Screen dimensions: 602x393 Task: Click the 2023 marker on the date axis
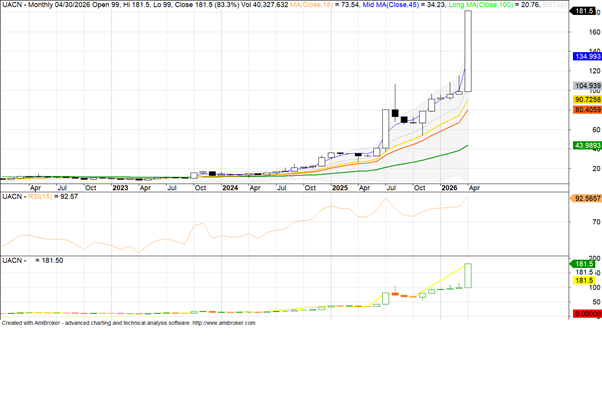120,188
